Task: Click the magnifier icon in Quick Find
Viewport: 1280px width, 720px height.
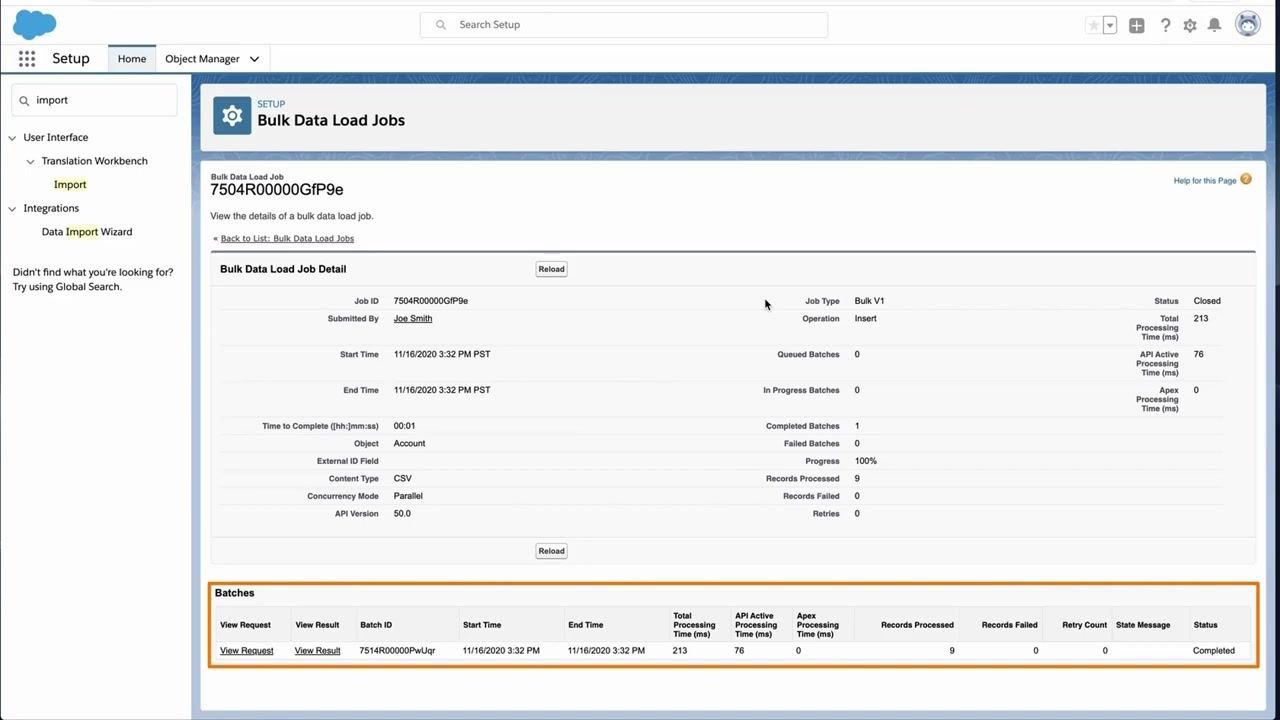Action: pos(25,100)
